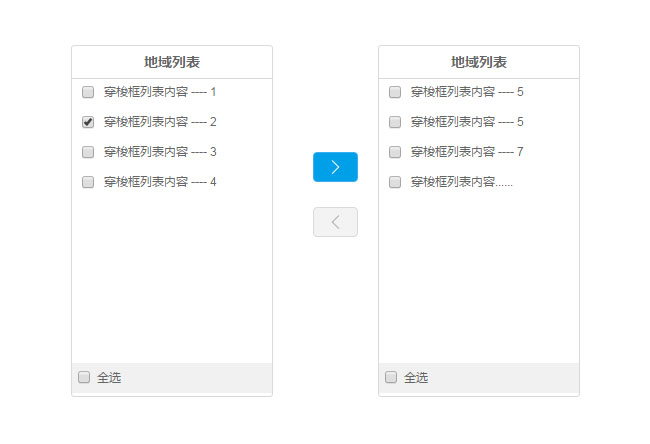This screenshot has width=650, height=444.
Task: Click the label 穿梭框列表内容 ---- 1
Action: (160, 92)
